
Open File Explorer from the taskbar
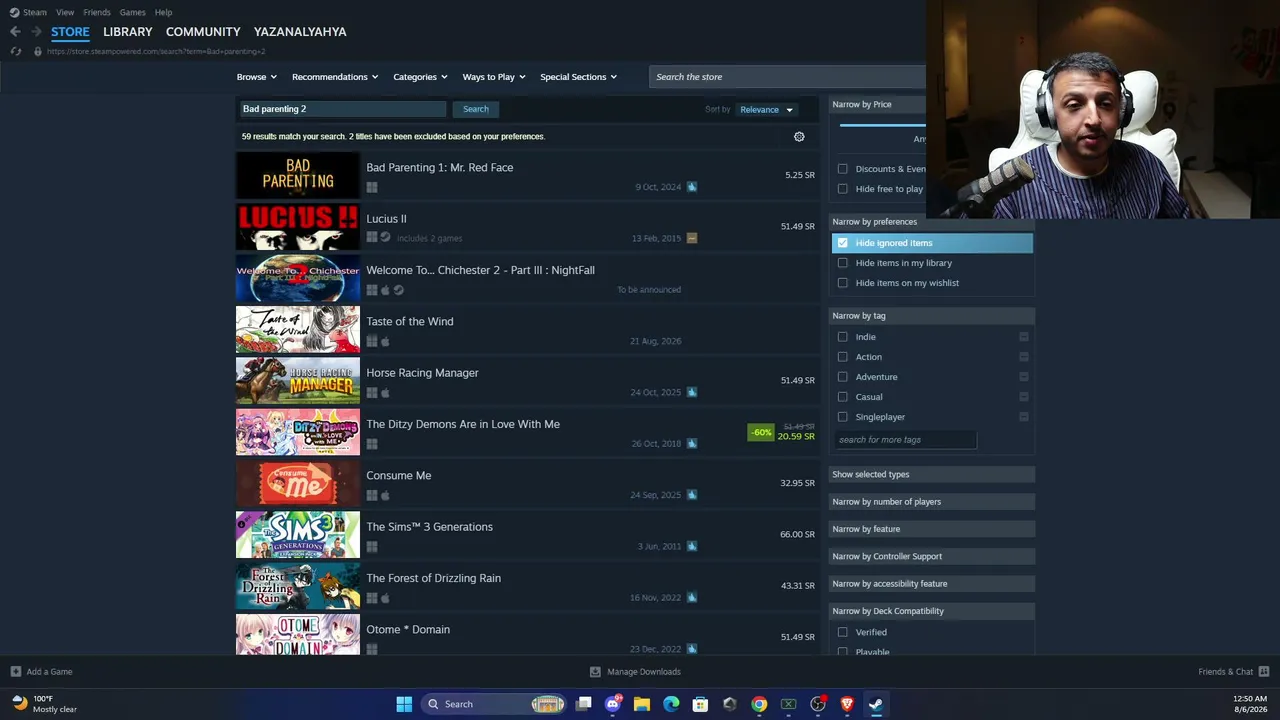tap(642, 704)
